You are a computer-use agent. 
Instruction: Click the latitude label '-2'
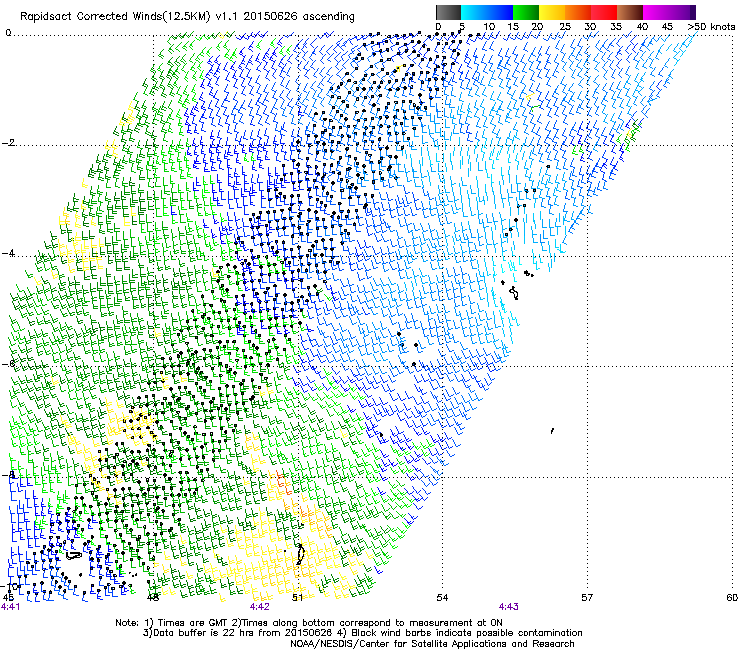tap(8, 143)
